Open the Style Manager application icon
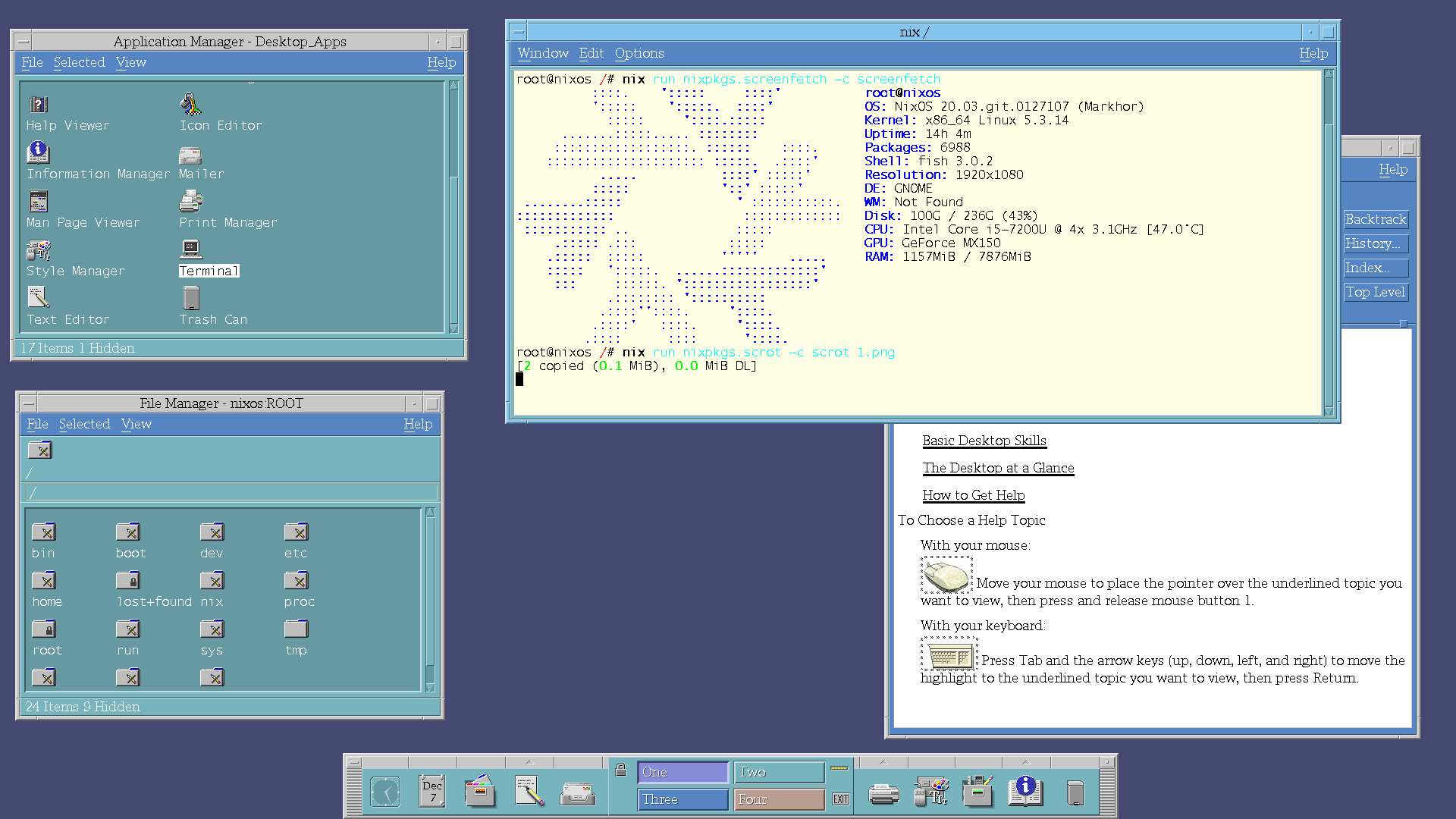The image size is (1456, 819). click(x=39, y=250)
